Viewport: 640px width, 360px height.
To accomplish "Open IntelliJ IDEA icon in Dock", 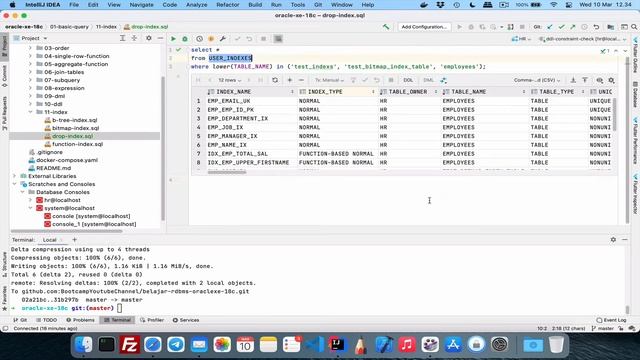I will (338, 345).
